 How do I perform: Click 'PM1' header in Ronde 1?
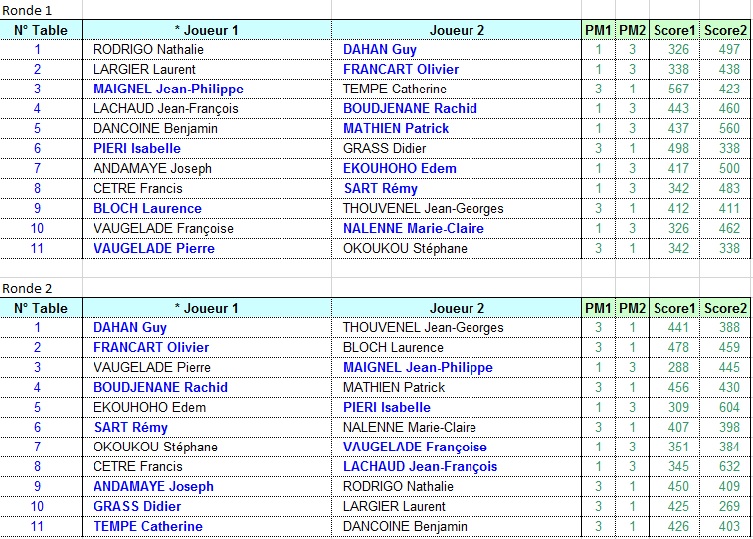click(598, 30)
